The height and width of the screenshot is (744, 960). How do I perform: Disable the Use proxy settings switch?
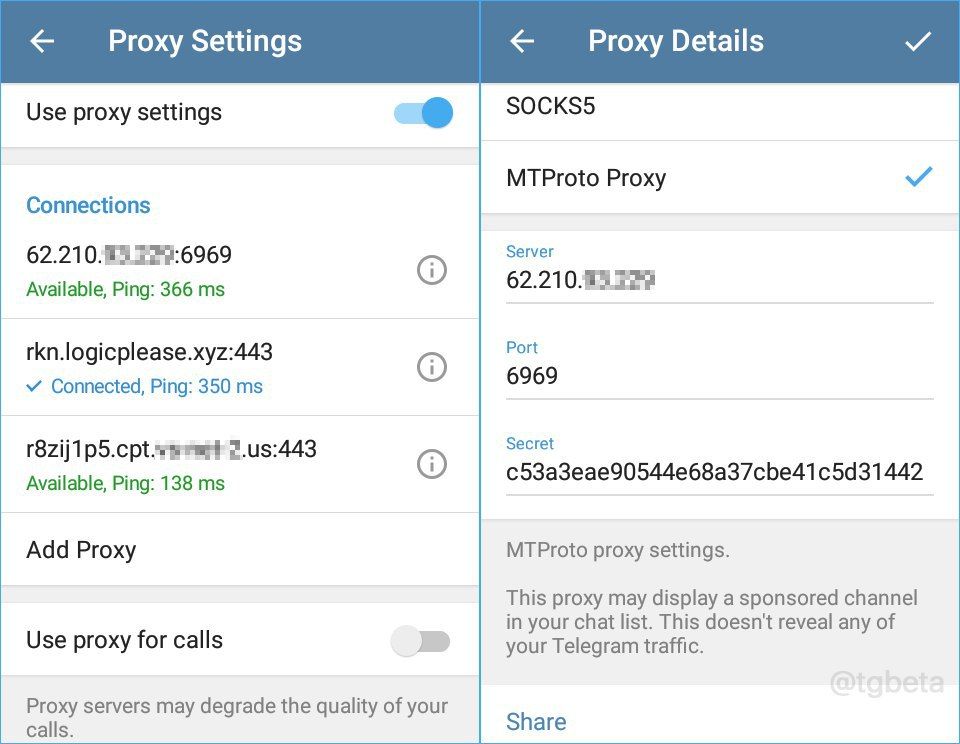[x=424, y=112]
